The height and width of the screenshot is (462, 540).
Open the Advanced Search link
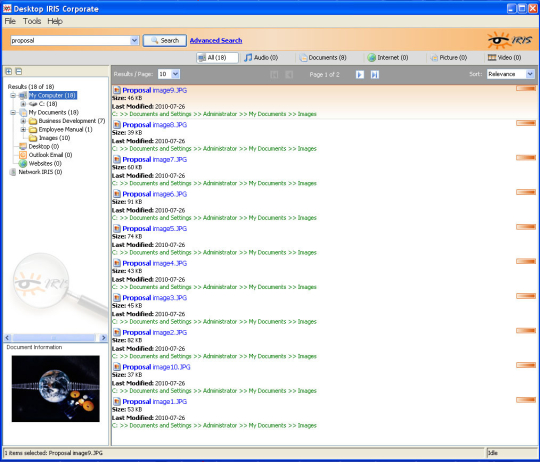pos(216,41)
